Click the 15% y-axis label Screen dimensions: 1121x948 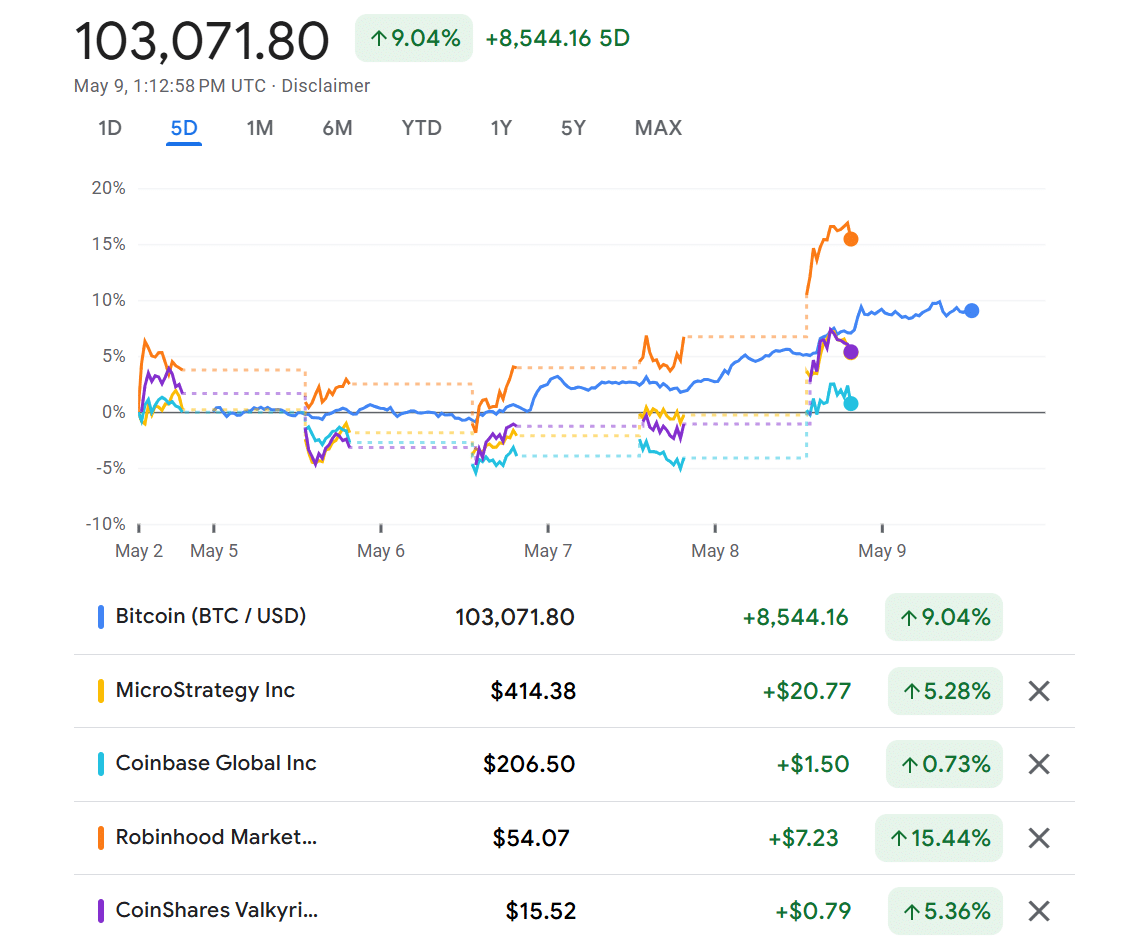tap(109, 245)
